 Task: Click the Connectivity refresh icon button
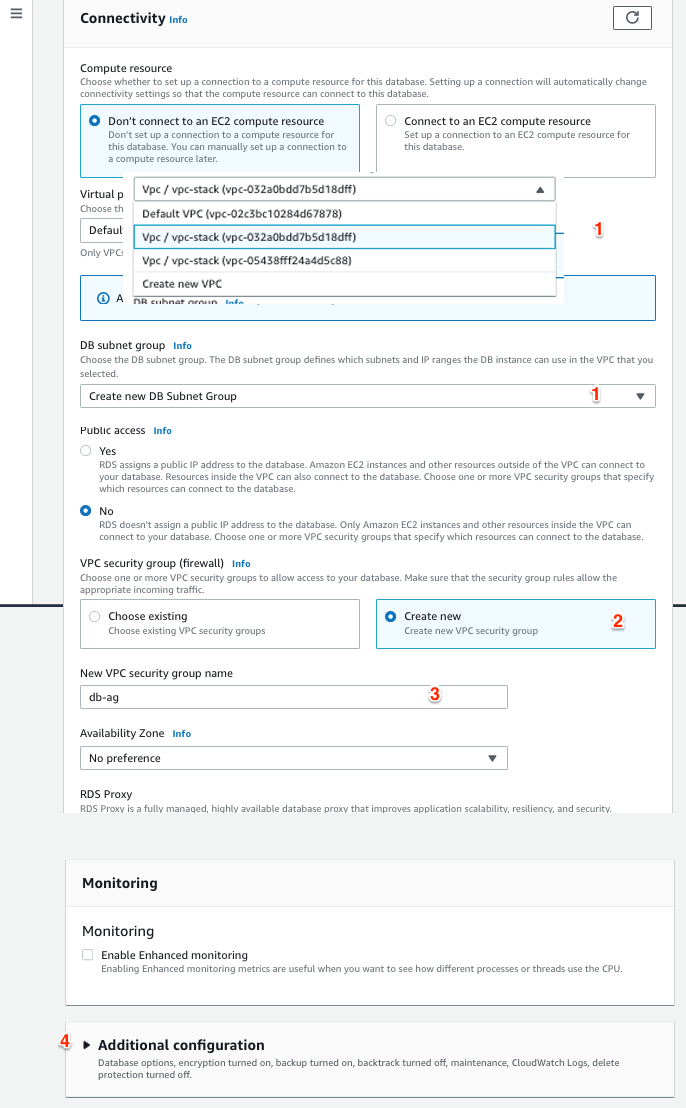pos(631,18)
